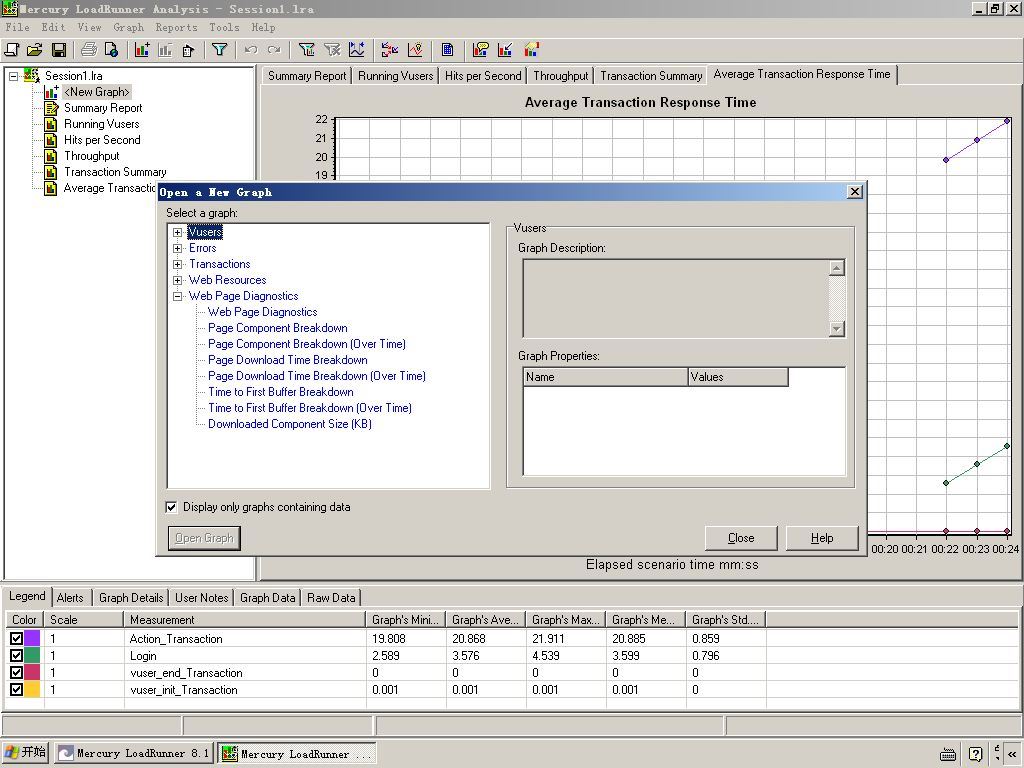Viewport: 1024px width, 768px height.
Task: Click the Close button in dialog
Action: click(741, 538)
